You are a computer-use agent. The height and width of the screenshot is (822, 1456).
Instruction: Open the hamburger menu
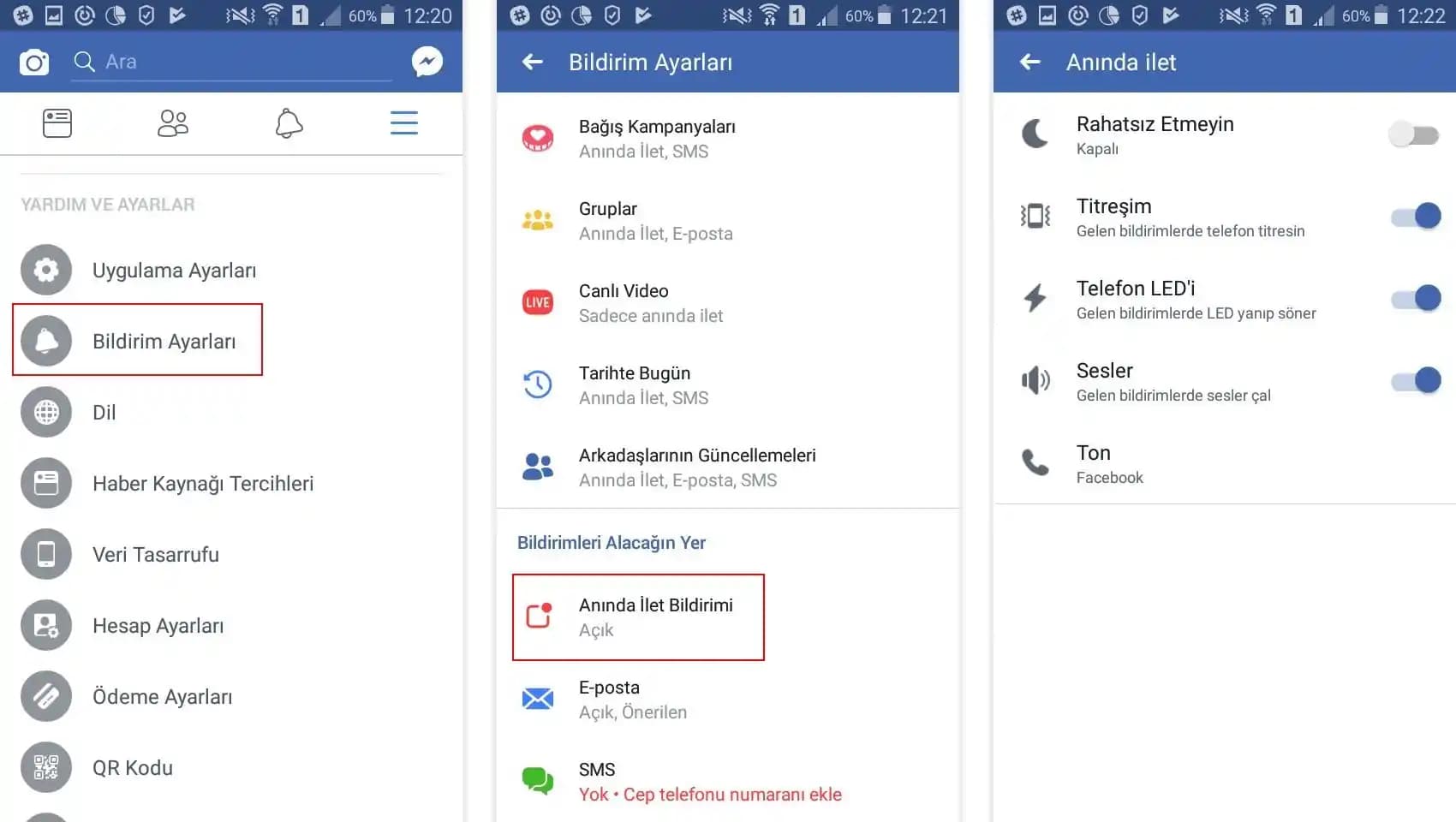pyautogui.click(x=403, y=122)
